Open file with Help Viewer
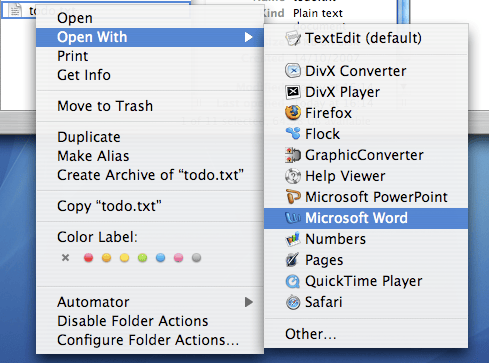This screenshot has height=363, width=489. (366, 176)
